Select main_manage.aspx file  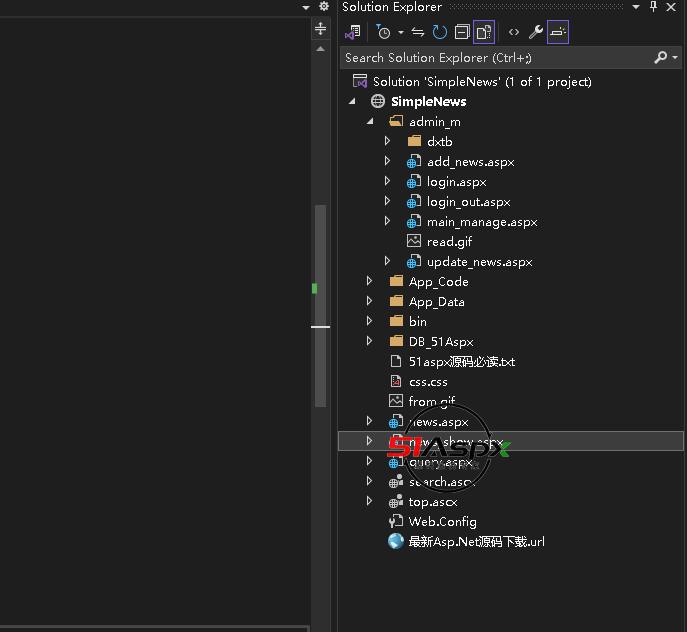point(482,222)
